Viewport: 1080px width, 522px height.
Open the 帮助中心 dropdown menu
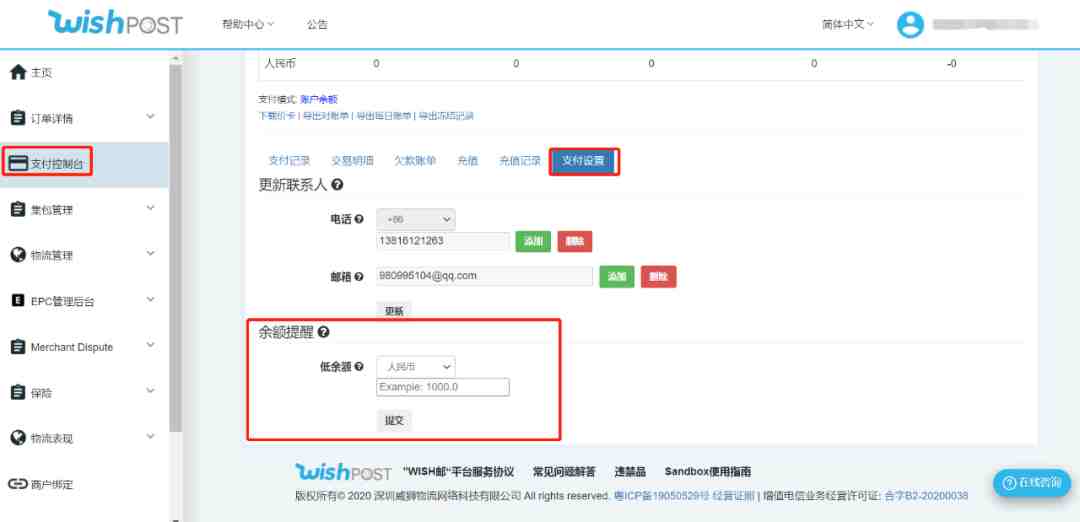point(248,24)
